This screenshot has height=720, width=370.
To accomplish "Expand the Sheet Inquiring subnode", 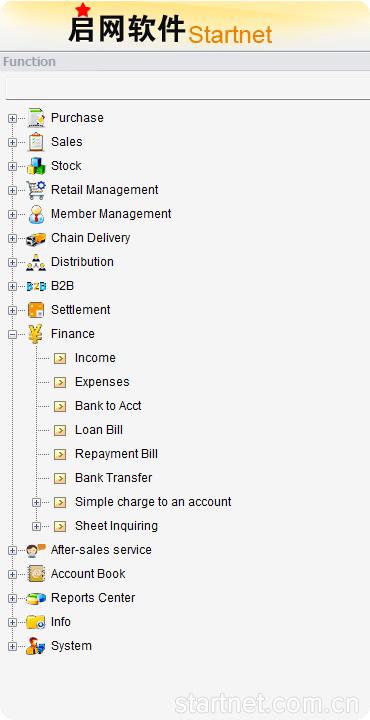I will tap(36, 526).
